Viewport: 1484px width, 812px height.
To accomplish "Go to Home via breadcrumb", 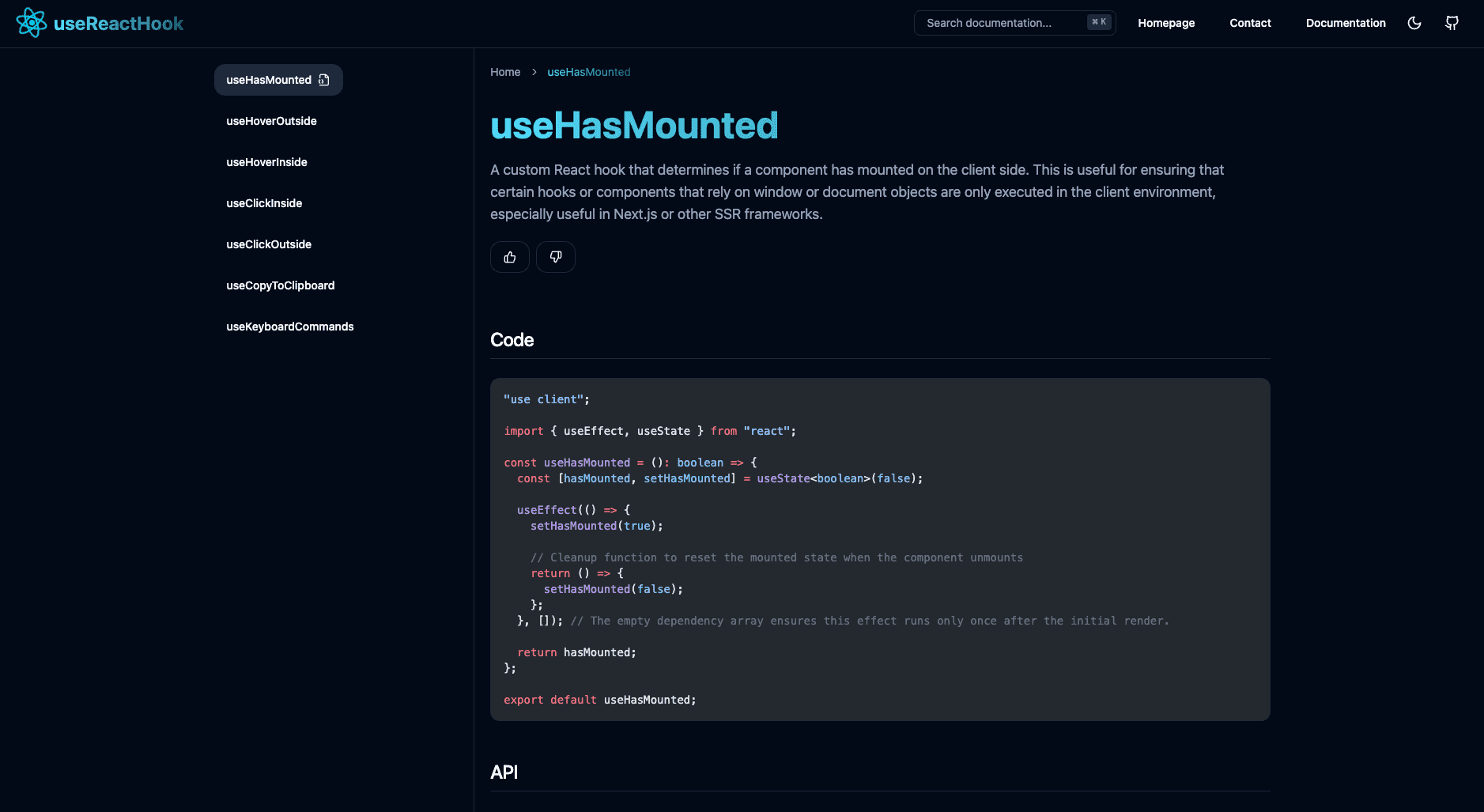I will point(505,72).
